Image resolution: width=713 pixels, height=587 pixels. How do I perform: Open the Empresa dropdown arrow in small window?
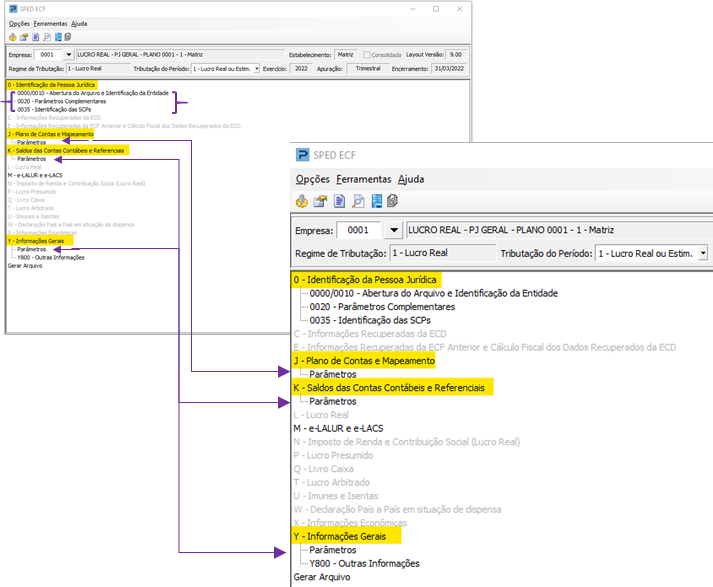(68, 55)
